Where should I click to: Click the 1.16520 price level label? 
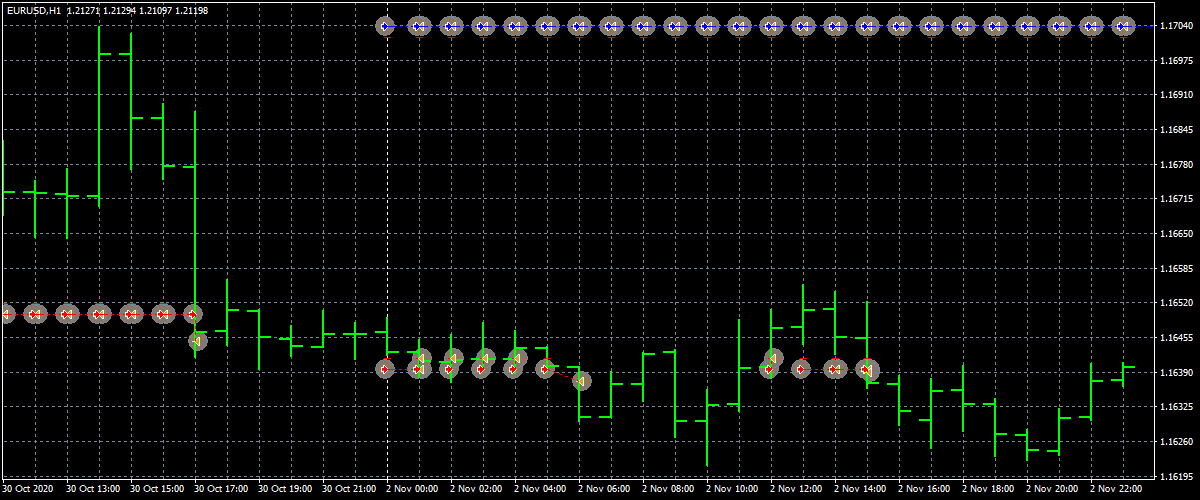tap(1180, 303)
